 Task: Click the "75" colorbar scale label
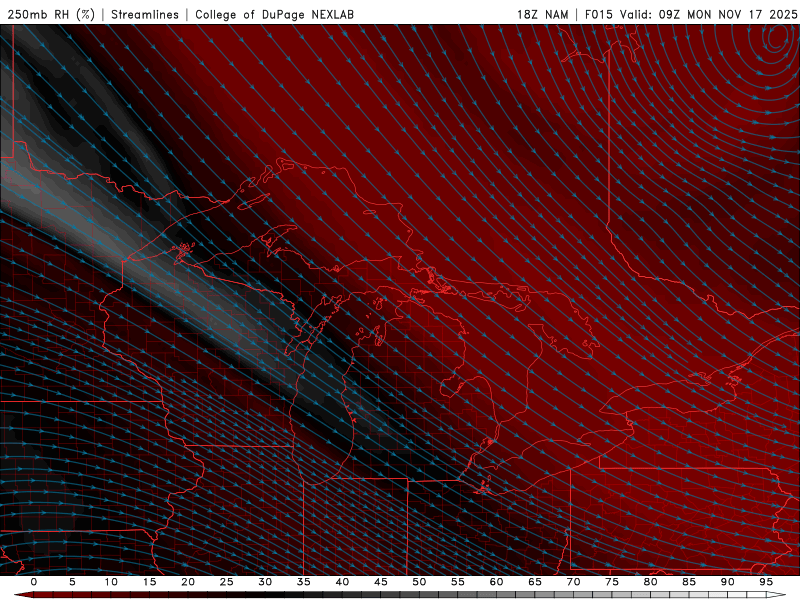click(x=612, y=582)
